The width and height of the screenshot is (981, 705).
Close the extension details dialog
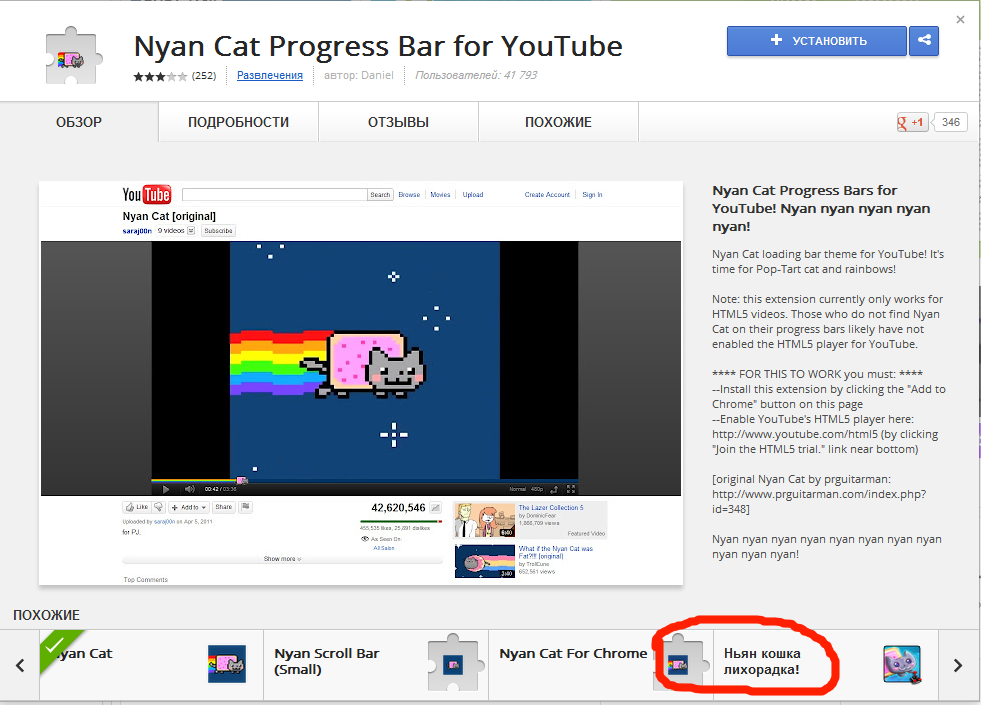[960, 20]
